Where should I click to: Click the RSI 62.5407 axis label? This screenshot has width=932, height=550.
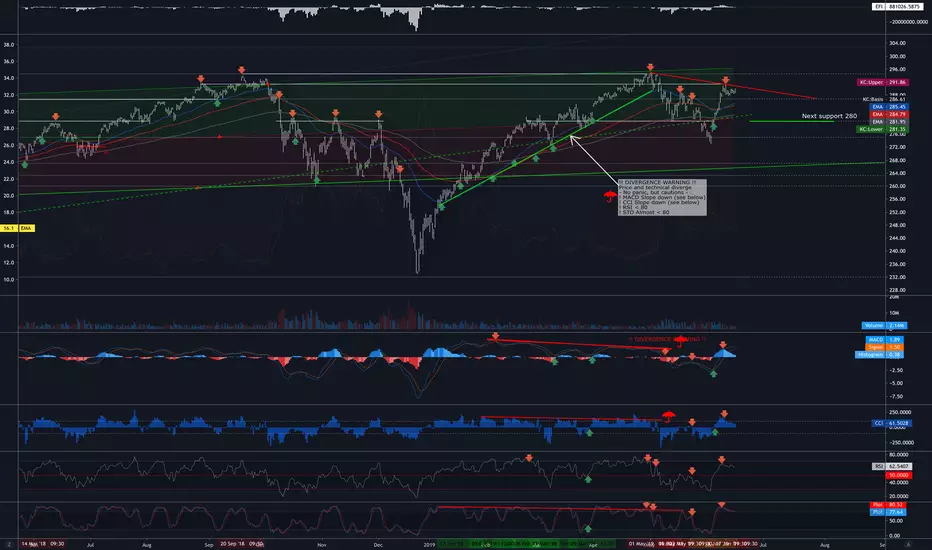tap(892, 467)
